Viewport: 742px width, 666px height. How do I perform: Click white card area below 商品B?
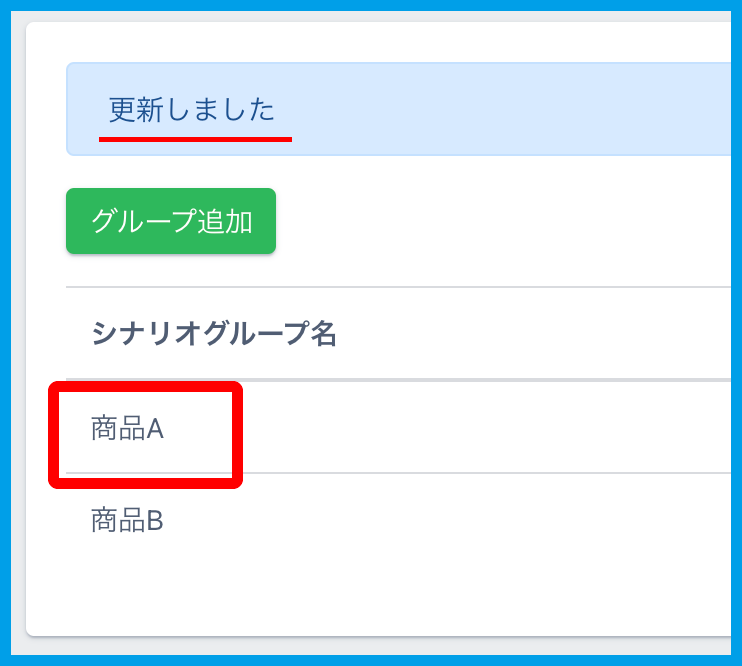[x=380, y=590]
